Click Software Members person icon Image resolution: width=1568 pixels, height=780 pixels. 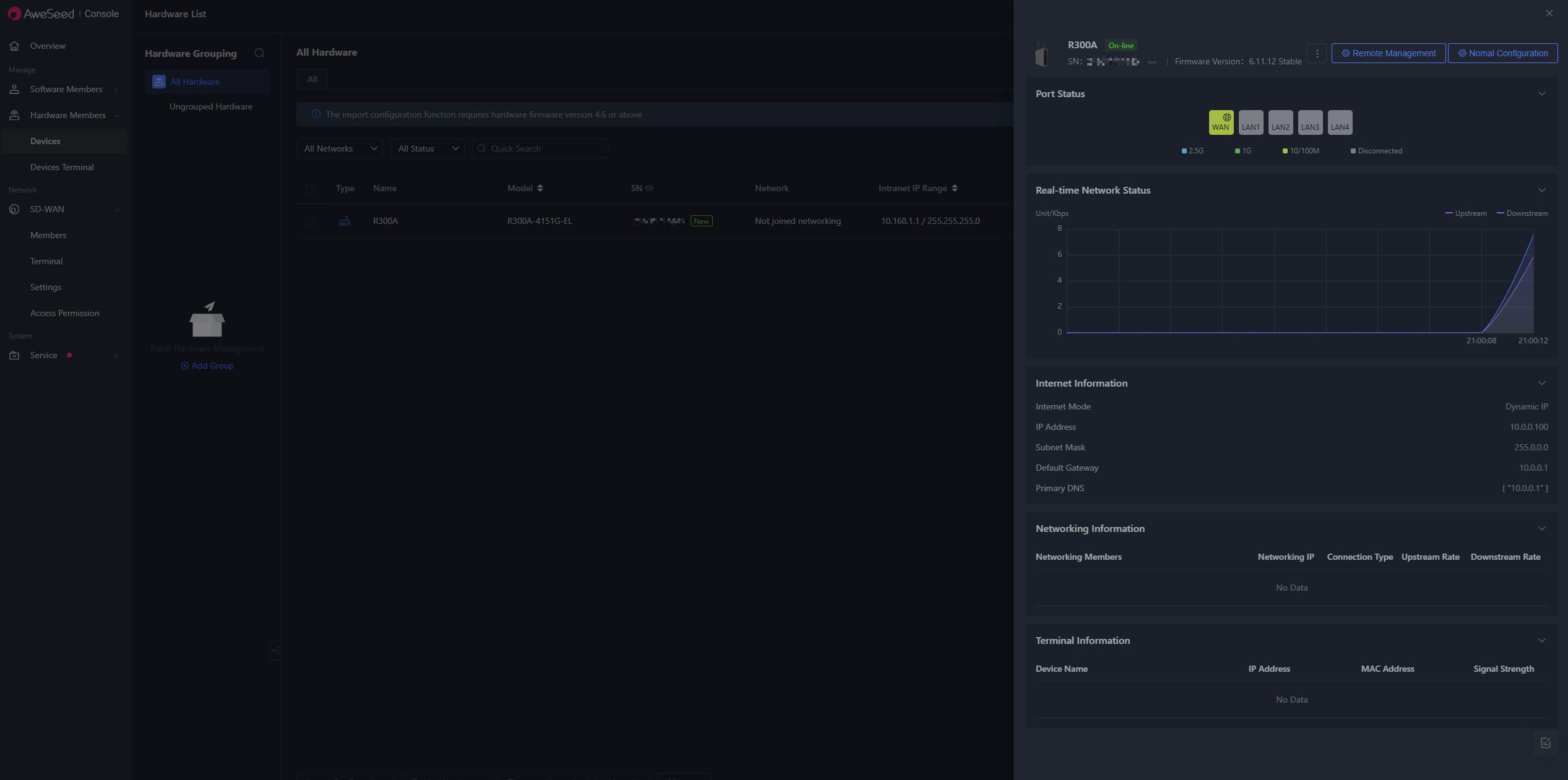(14, 89)
